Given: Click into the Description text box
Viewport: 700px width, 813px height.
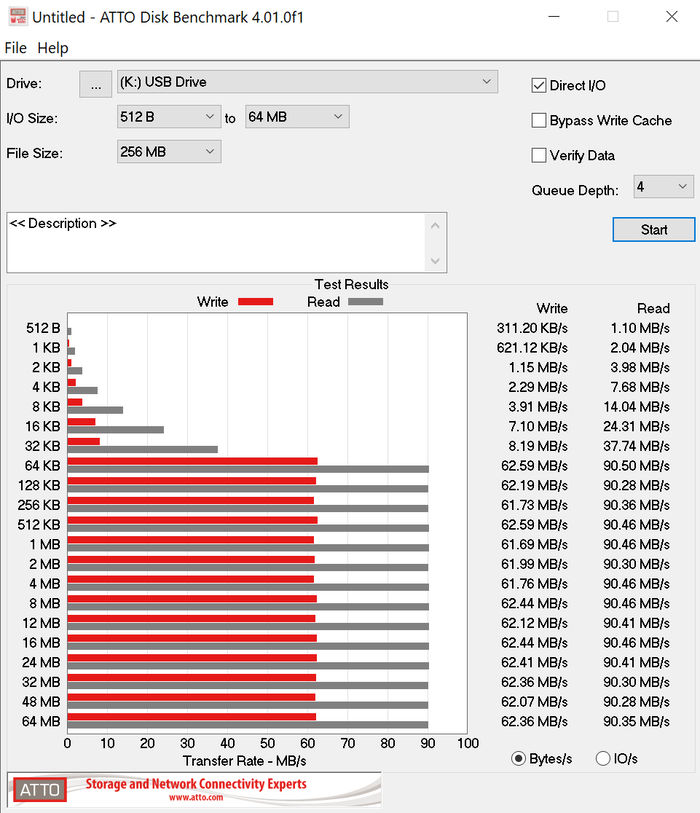Looking at the screenshot, I should pos(217,242).
